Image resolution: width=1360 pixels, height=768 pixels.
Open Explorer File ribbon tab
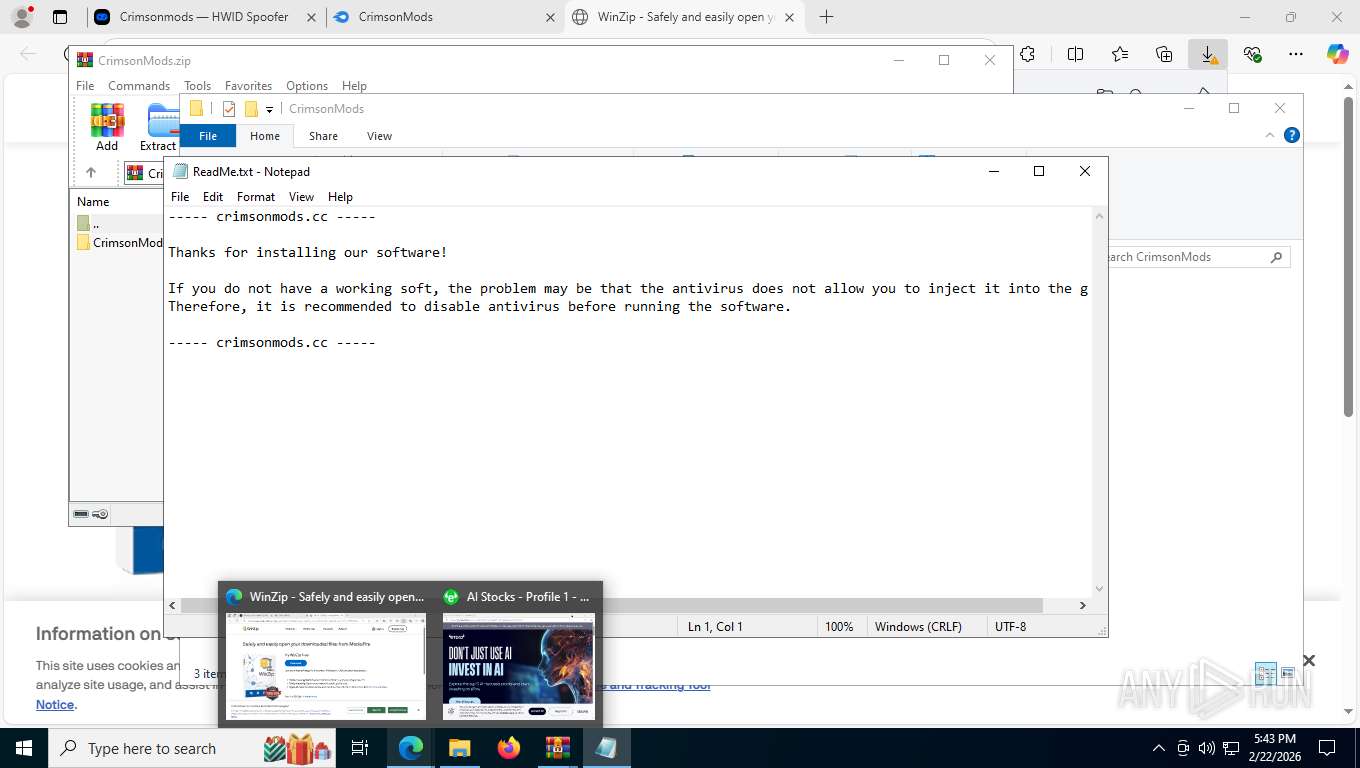click(x=208, y=136)
